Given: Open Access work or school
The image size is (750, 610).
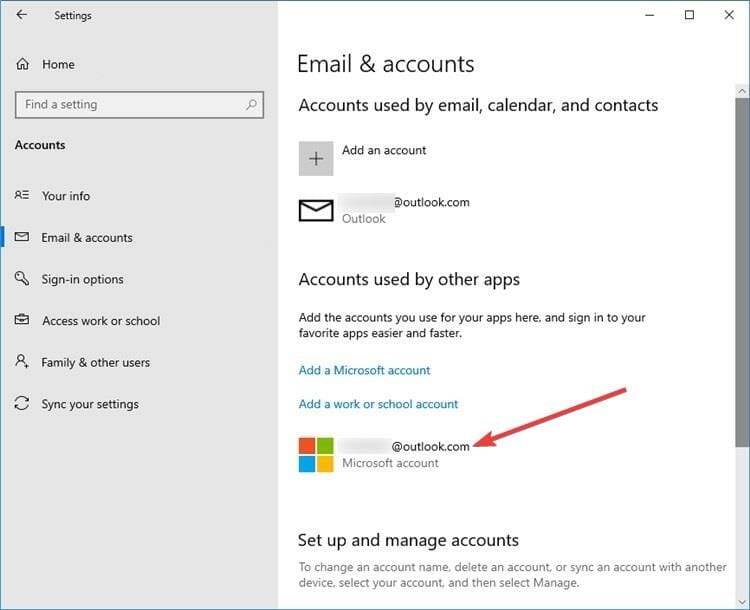Looking at the screenshot, I should click(101, 321).
